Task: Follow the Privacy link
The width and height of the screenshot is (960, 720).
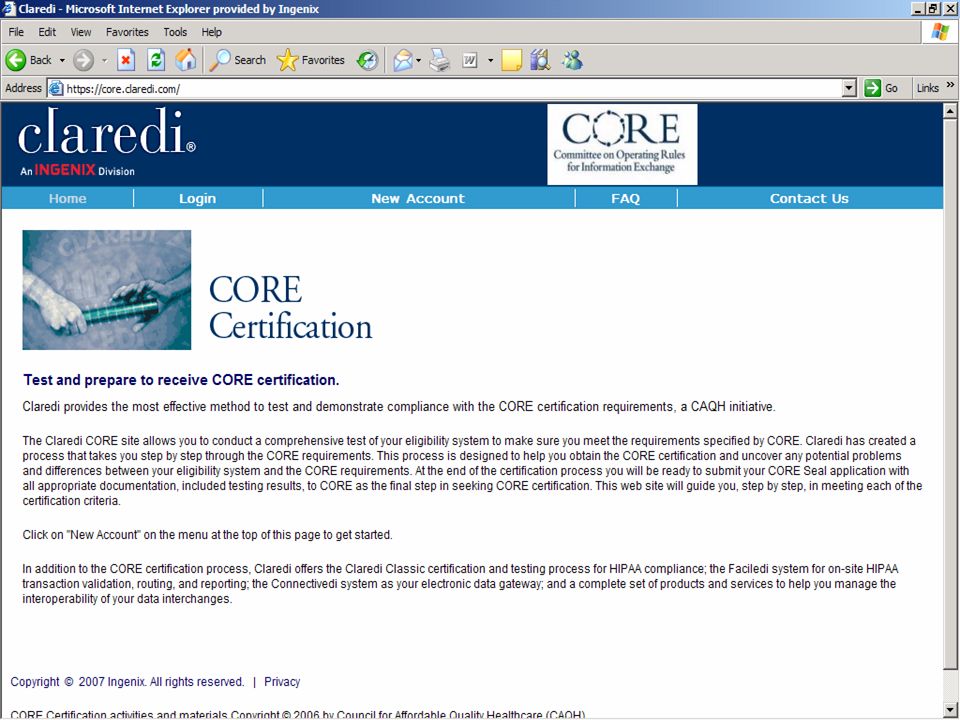Action: [282, 681]
